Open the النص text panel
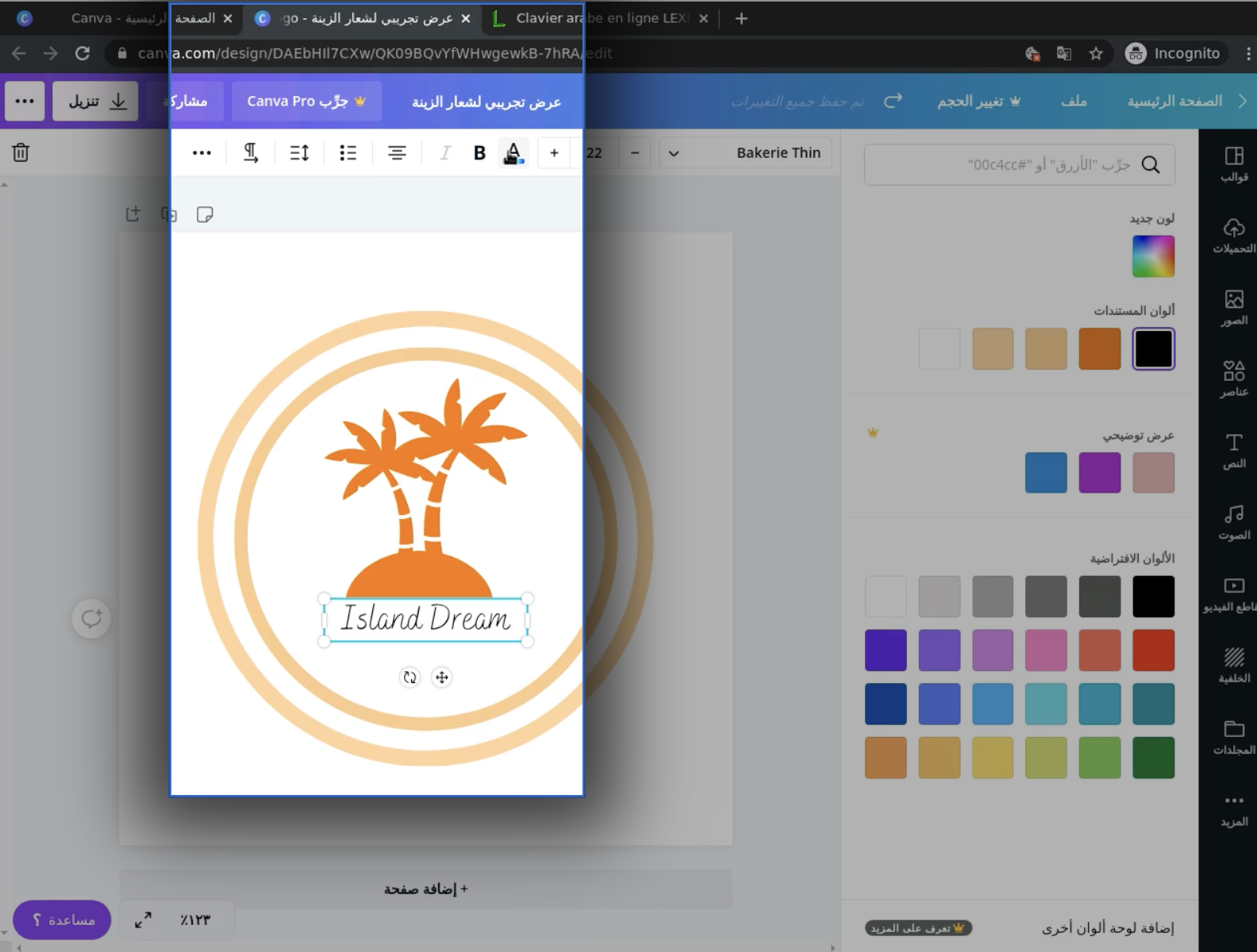The width and height of the screenshot is (1257, 952). [x=1233, y=451]
